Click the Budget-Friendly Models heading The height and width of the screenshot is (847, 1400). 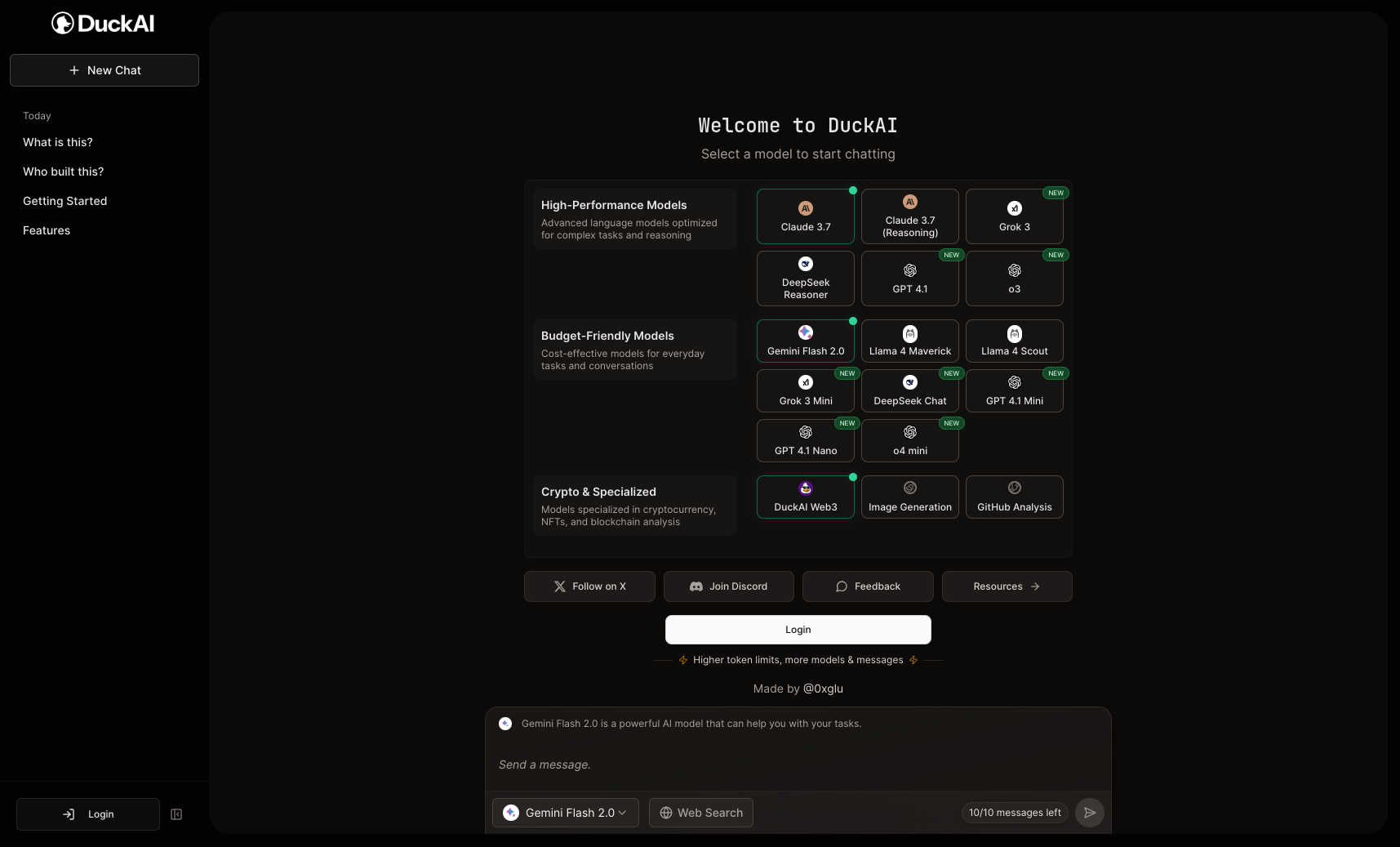coord(607,336)
